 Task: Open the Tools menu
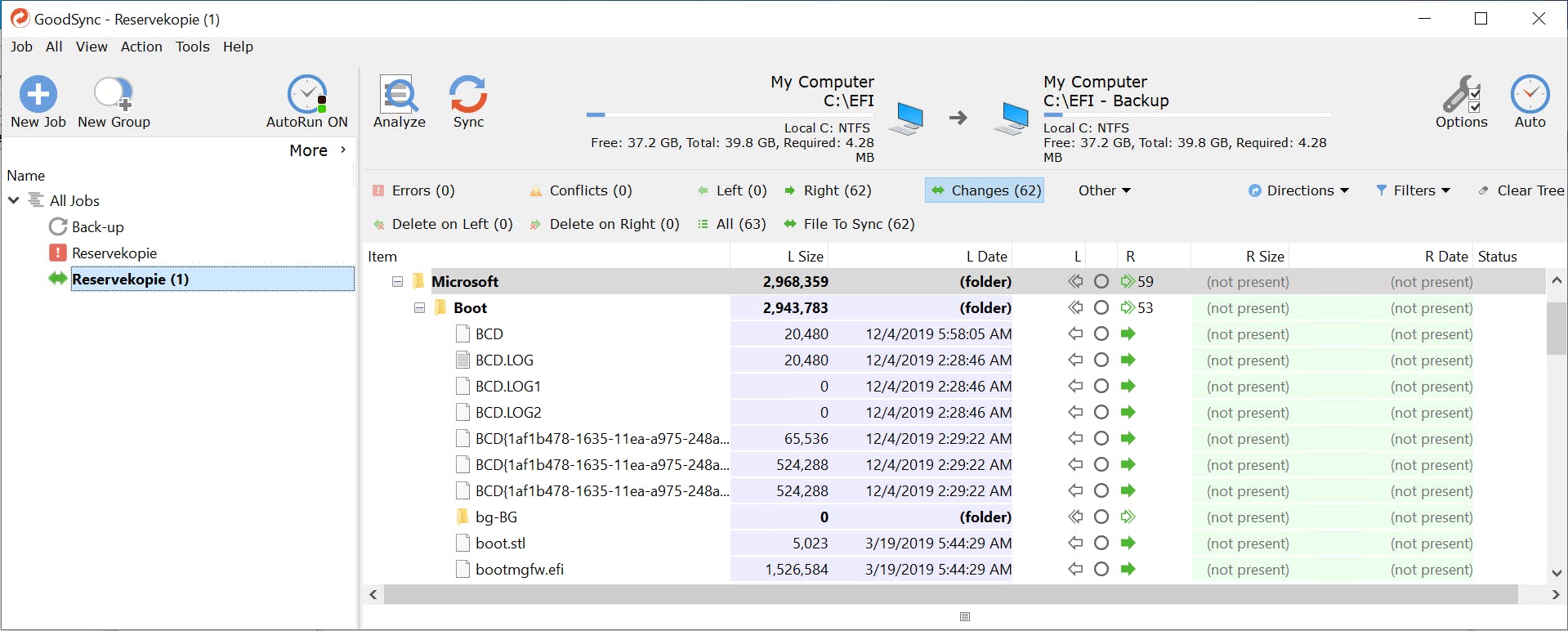click(192, 47)
